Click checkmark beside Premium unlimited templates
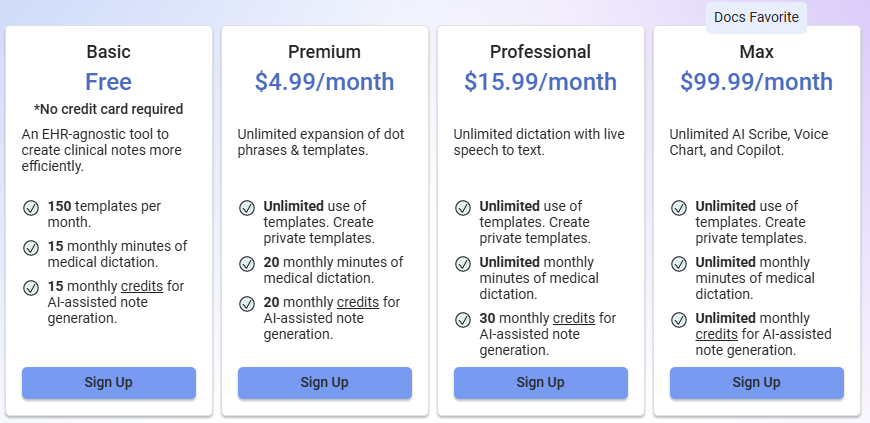Viewport: 870px width, 423px height. coord(247,208)
